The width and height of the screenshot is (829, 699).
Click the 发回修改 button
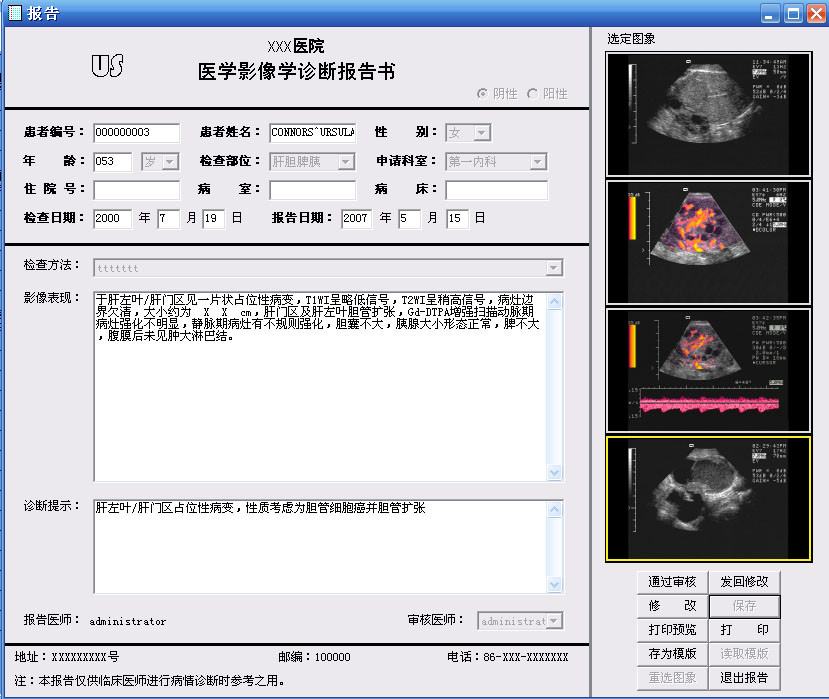(744, 582)
